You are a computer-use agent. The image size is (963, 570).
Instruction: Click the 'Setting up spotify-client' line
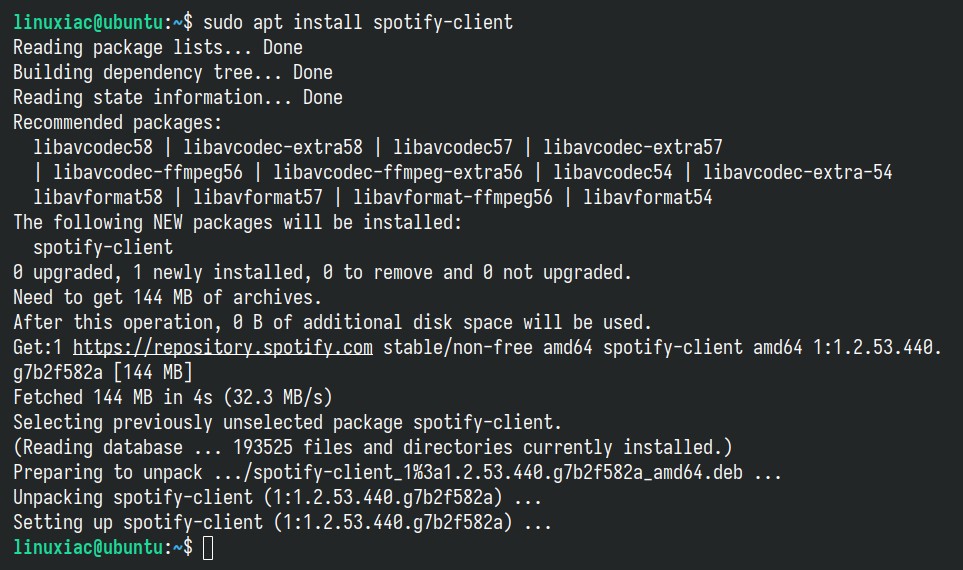283,523
